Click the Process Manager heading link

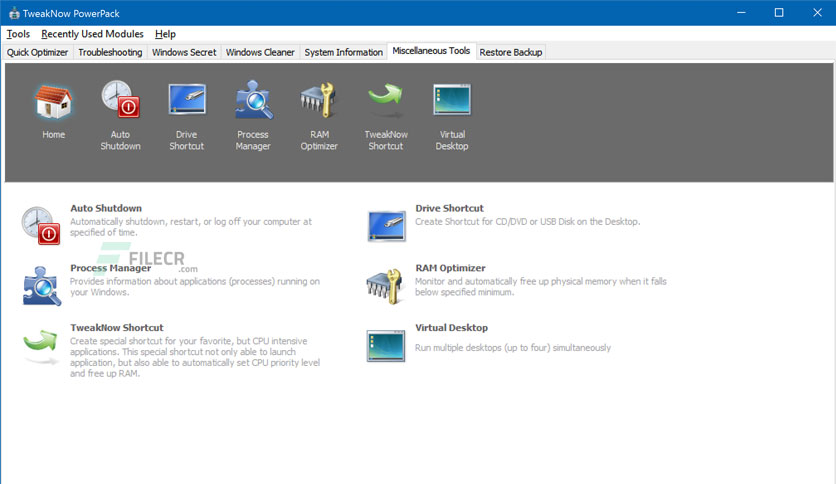point(111,268)
